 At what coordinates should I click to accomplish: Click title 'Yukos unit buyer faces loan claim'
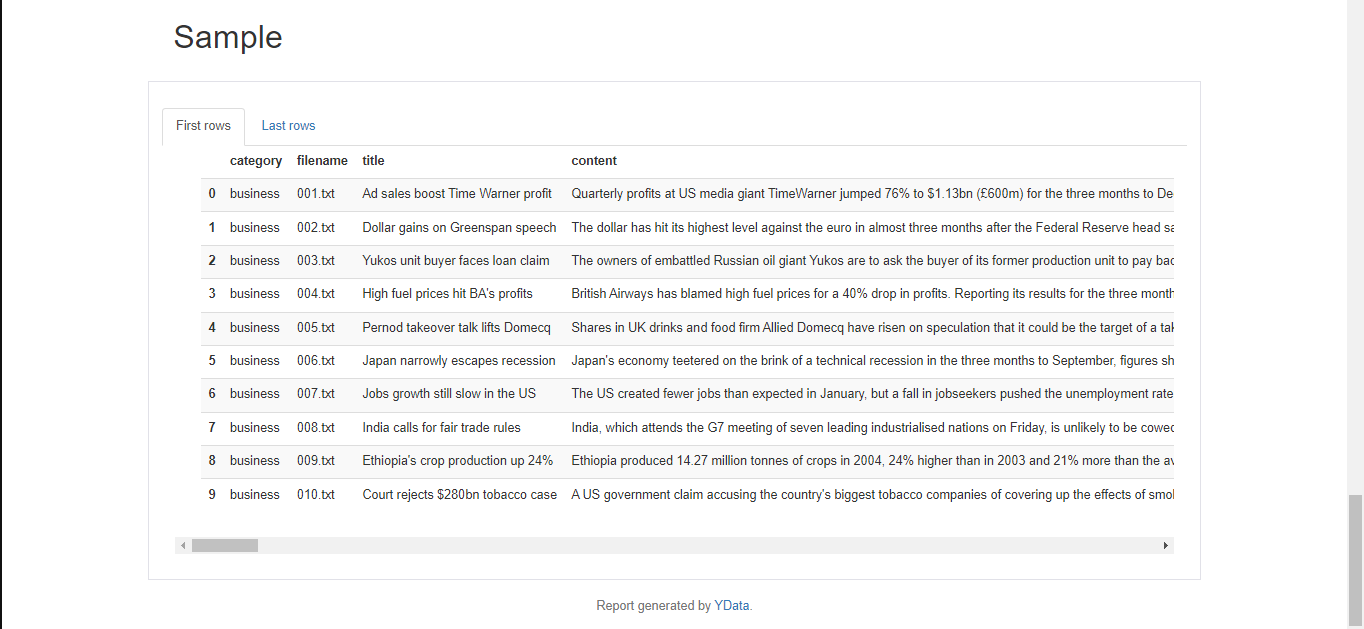click(456, 261)
